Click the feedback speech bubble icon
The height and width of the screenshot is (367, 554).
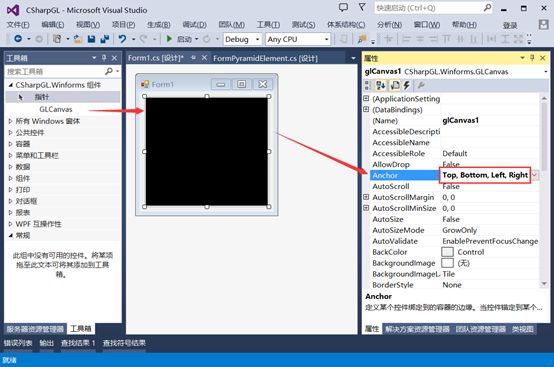[x=343, y=7]
